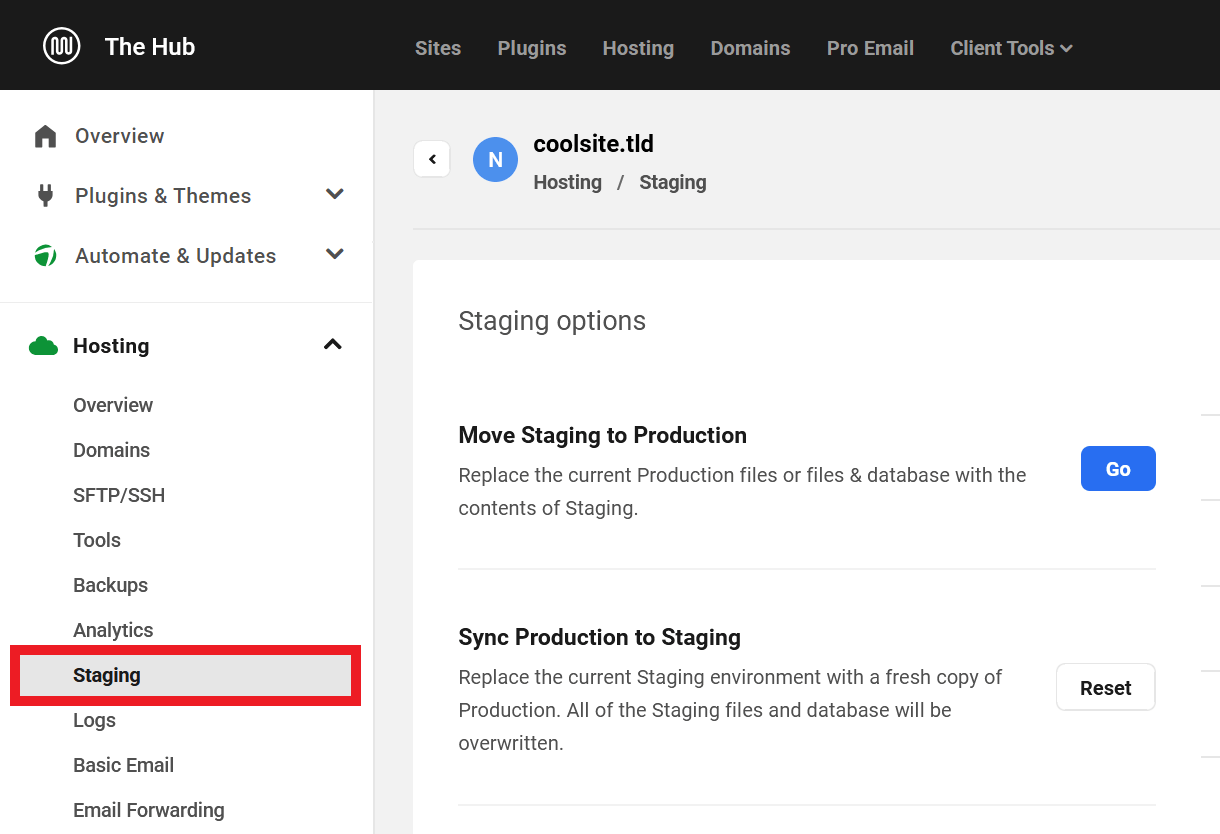
Task: Expand the Automate & Updates section
Action: 335,254
